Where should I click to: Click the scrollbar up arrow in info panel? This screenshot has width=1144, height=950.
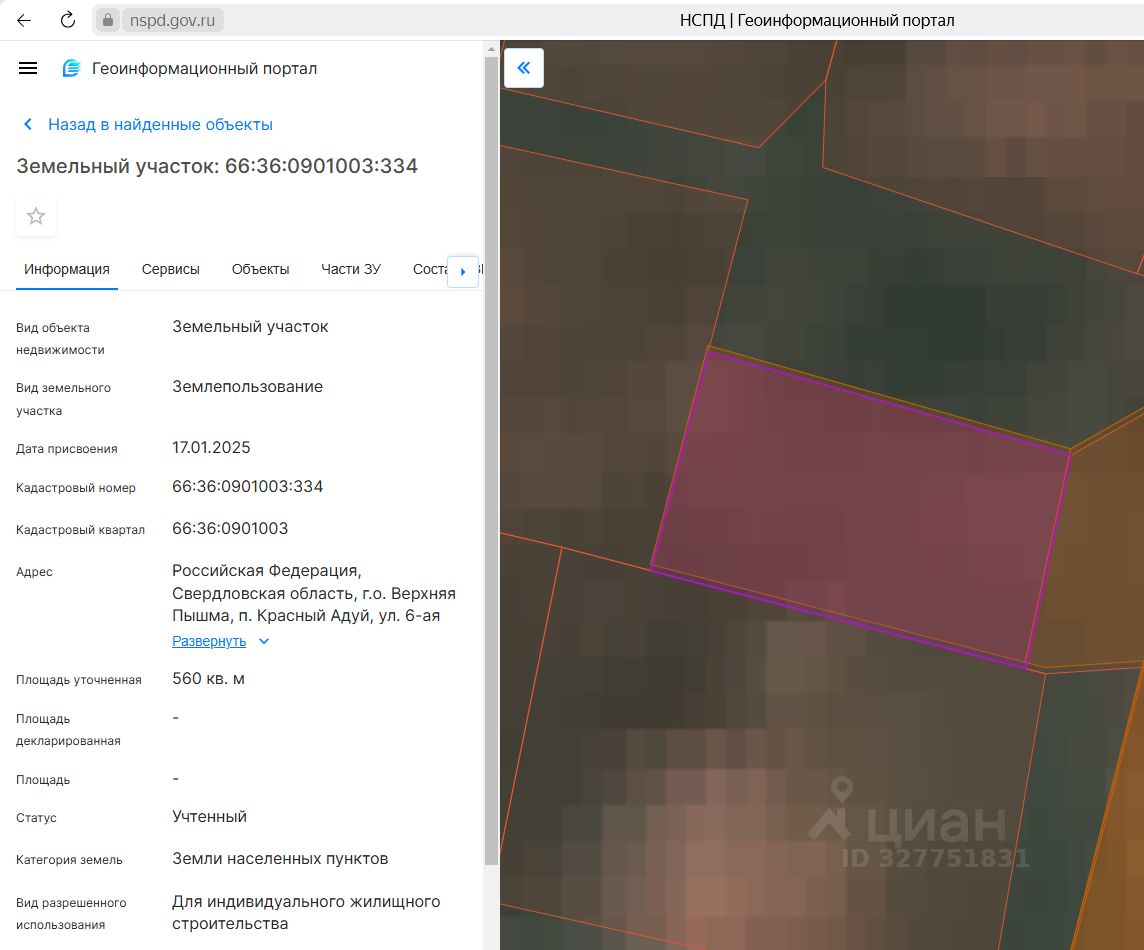(491, 50)
